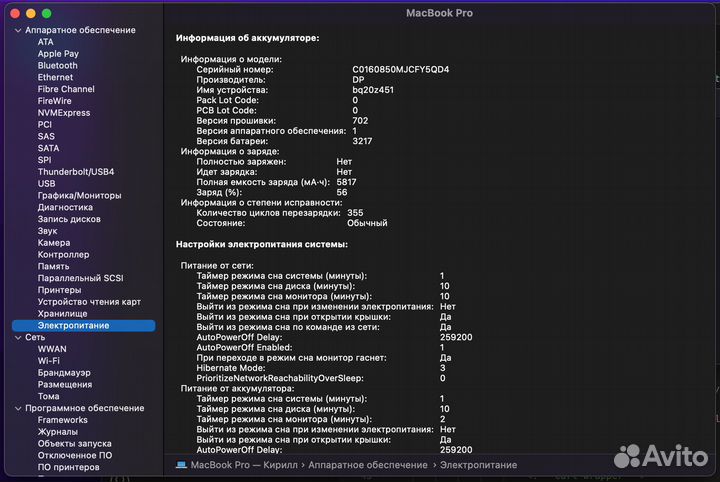The height and width of the screenshot is (482, 720).
Task: Open the Тома entry
Action: [x=48, y=396]
